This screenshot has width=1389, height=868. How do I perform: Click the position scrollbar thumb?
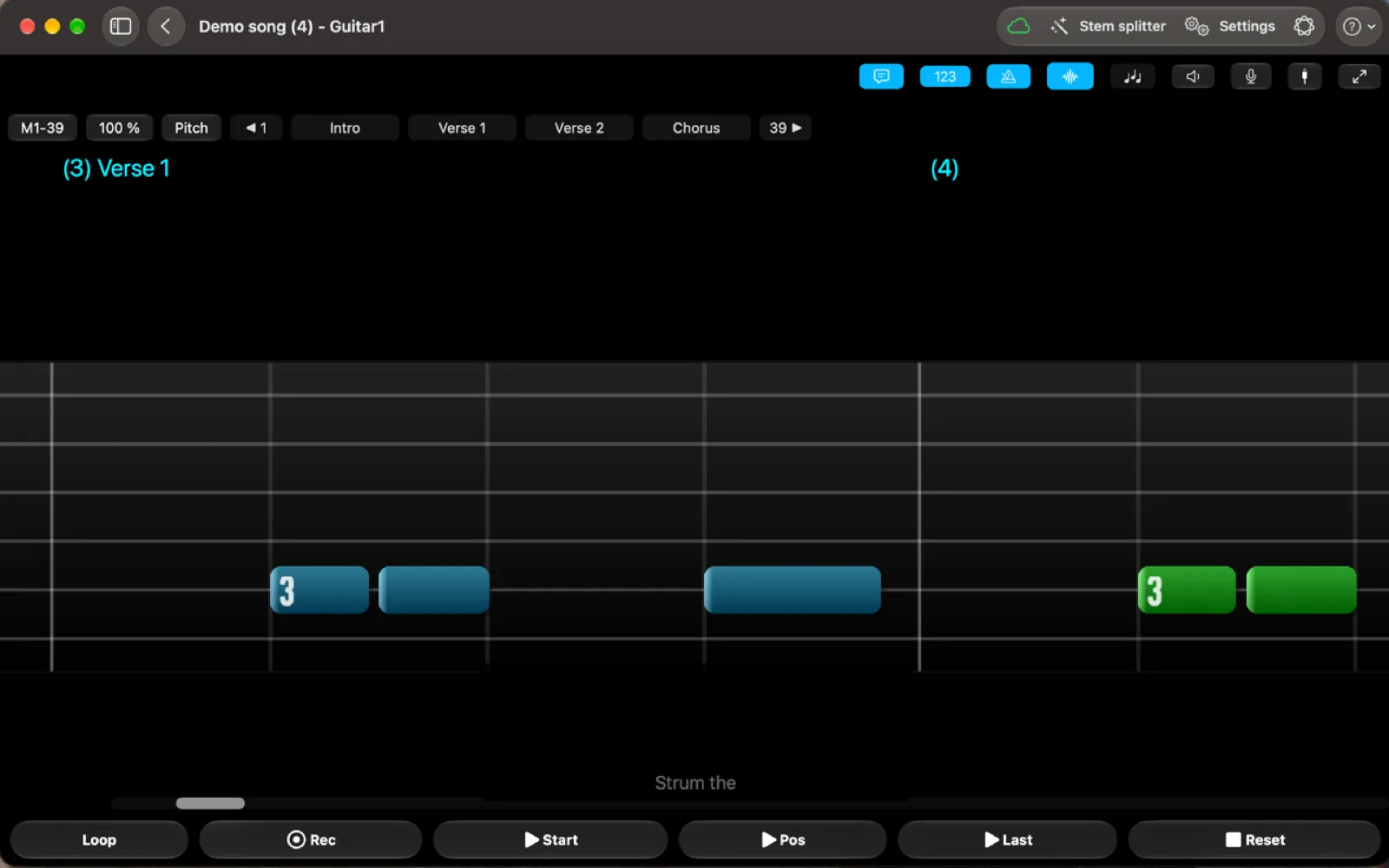click(210, 803)
